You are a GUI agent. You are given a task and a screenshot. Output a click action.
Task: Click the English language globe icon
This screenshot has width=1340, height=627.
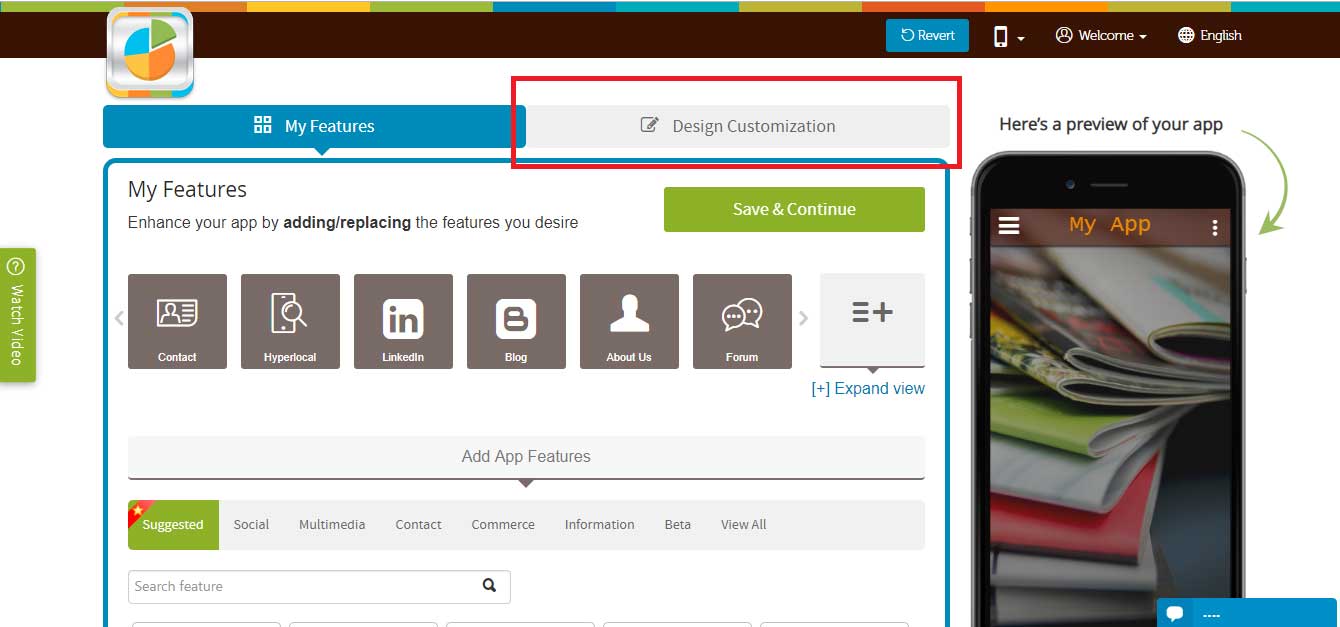coord(1185,35)
